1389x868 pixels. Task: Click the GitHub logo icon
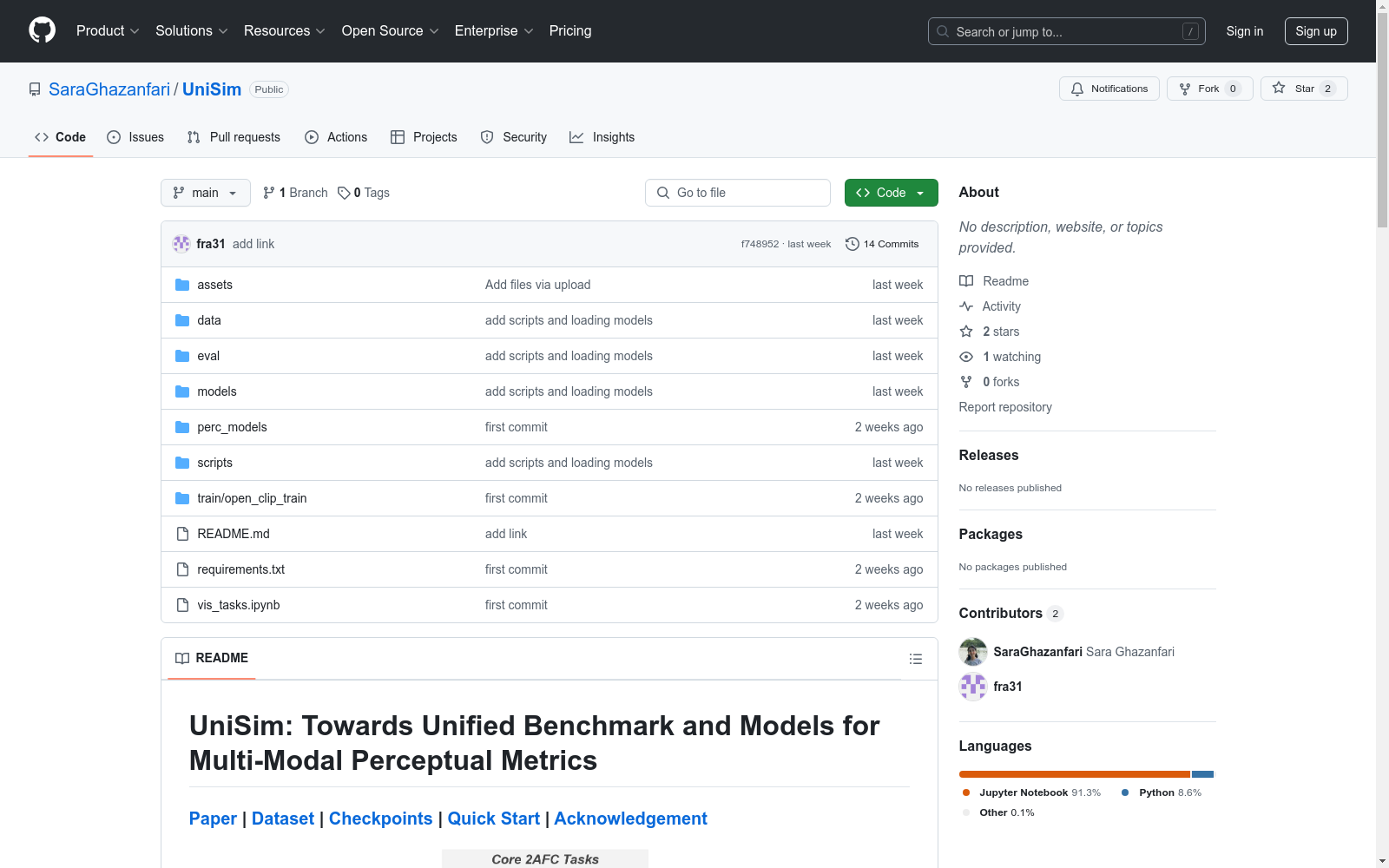tap(42, 30)
